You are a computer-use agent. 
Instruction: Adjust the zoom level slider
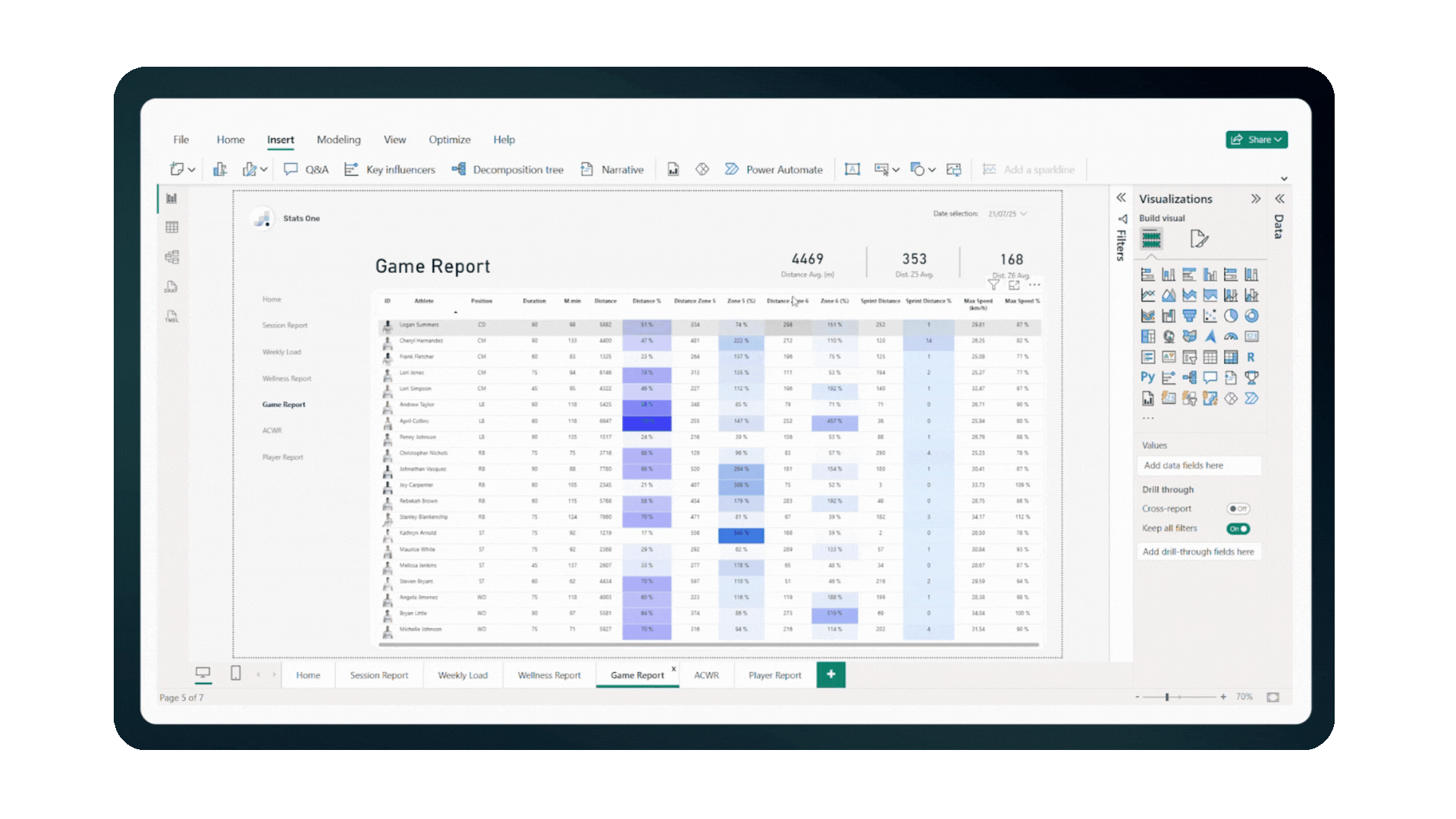point(1167,697)
